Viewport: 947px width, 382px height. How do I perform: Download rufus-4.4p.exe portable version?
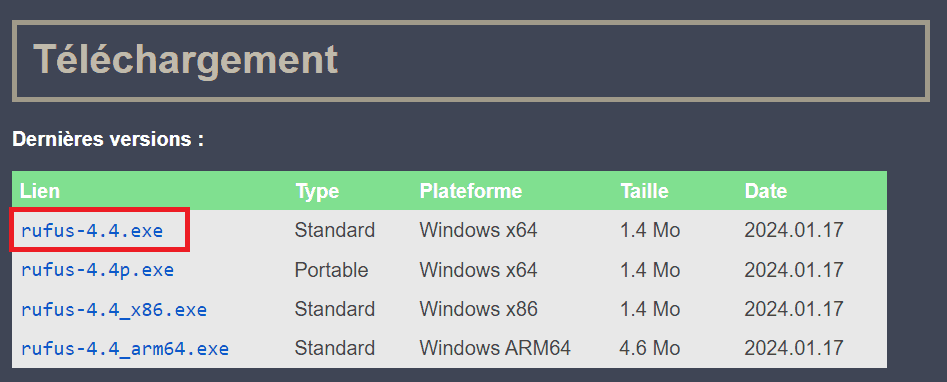[97, 270]
